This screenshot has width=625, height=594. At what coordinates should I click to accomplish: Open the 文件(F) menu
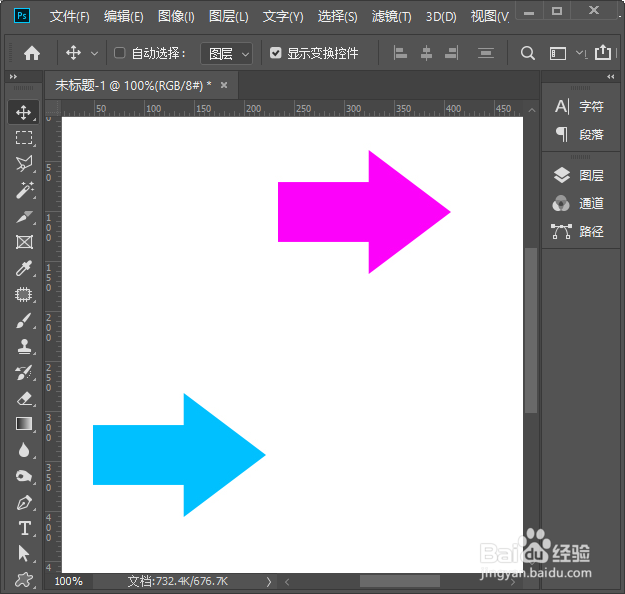coord(69,16)
